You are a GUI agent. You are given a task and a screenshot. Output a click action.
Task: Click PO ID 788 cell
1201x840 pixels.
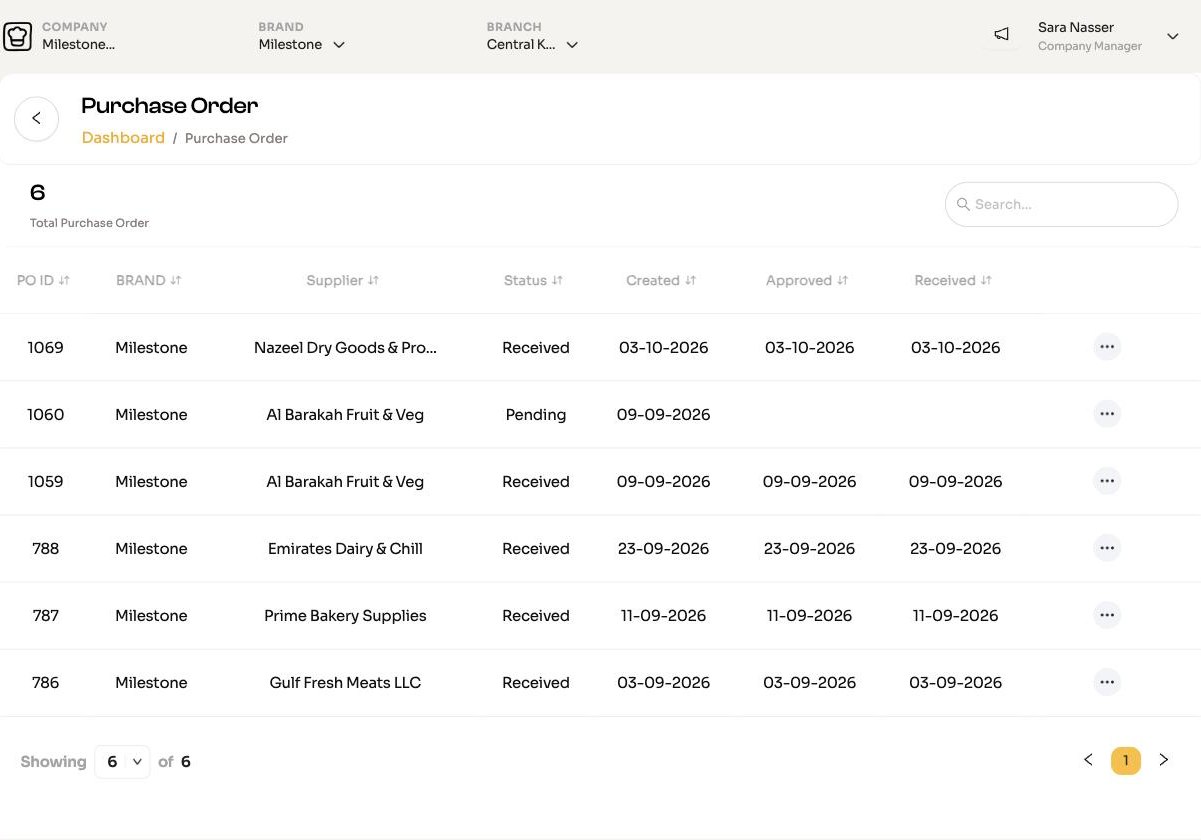[45, 549]
